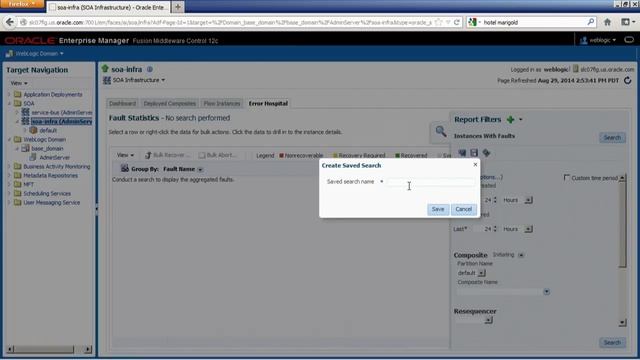Toggle the Report Filters magnifier icon
Viewport: 640px width, 360px height.
tap(440, 131)
